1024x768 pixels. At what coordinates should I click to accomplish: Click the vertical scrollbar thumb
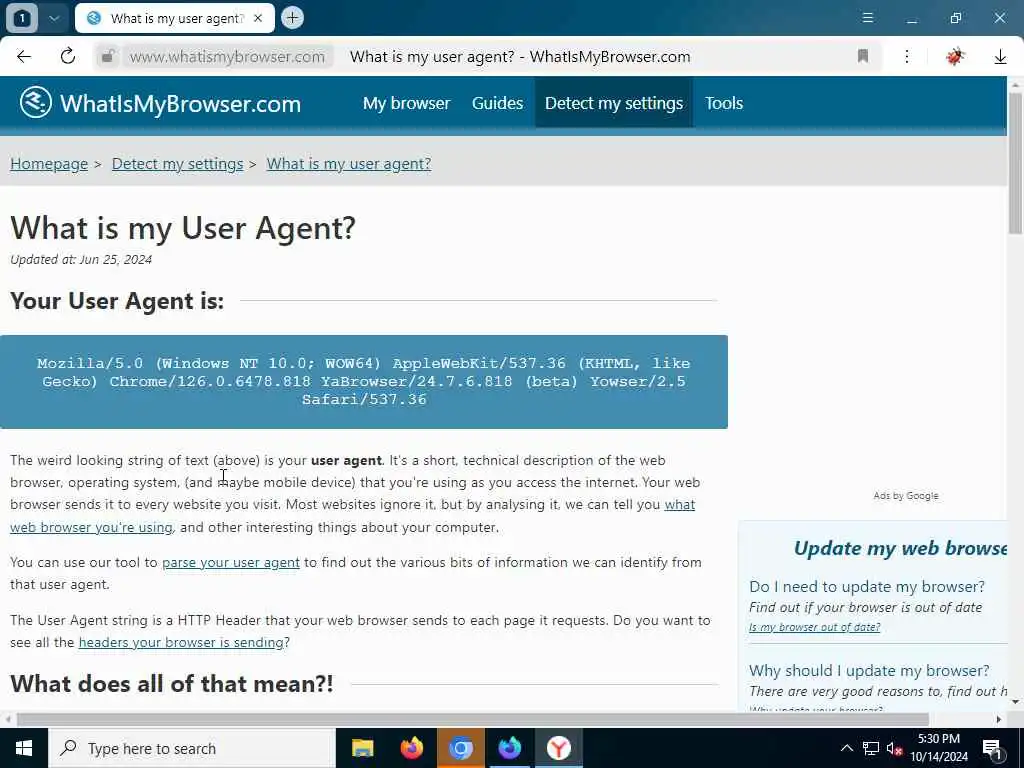1015,163
